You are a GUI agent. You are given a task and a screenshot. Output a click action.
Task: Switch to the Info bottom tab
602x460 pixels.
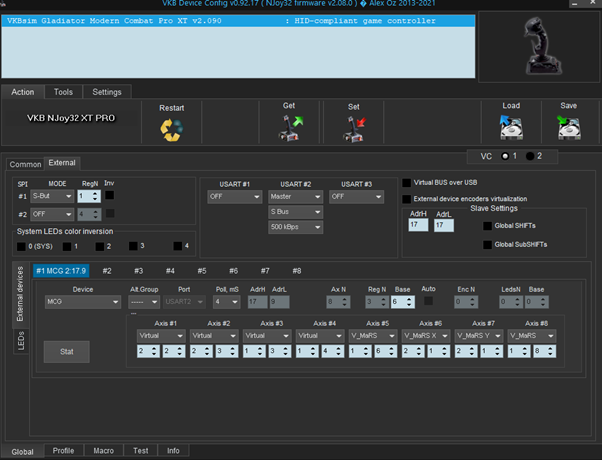[173, 450]
